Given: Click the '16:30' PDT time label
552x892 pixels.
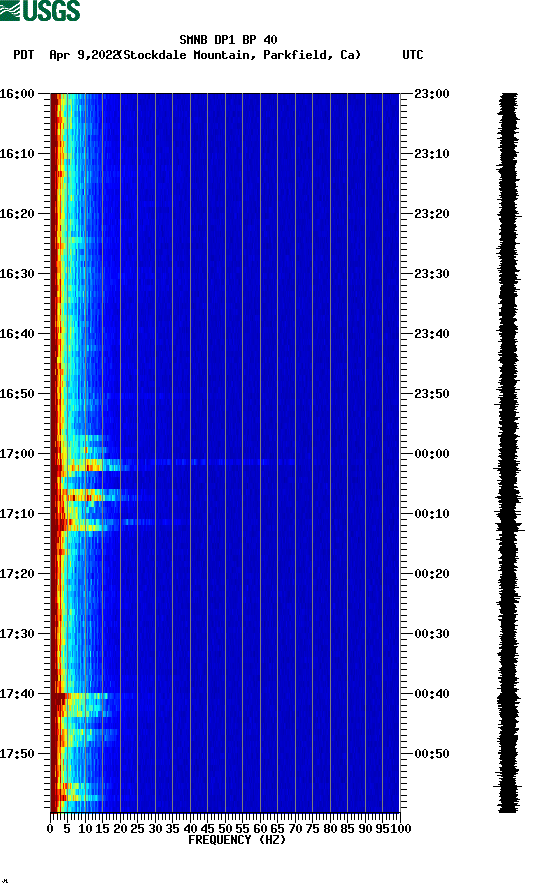Looking at the screenshot, I should pos(17,274).
